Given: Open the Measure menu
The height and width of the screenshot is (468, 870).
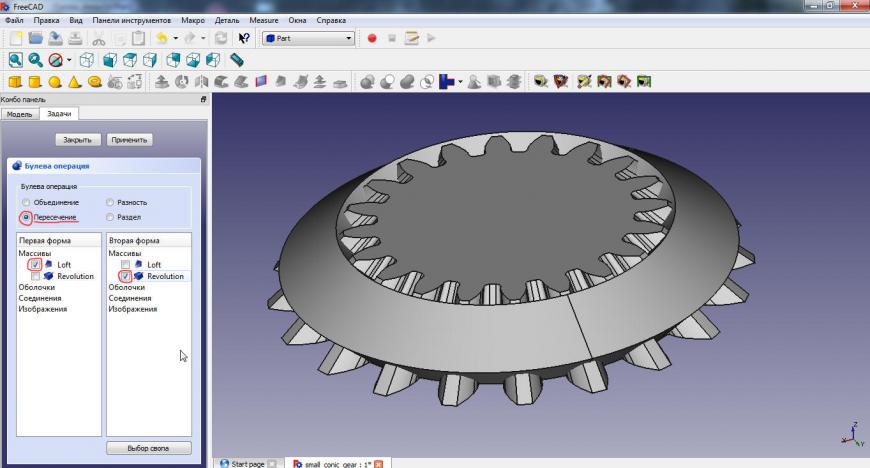Looking at the screenshot, I should 264,21.
